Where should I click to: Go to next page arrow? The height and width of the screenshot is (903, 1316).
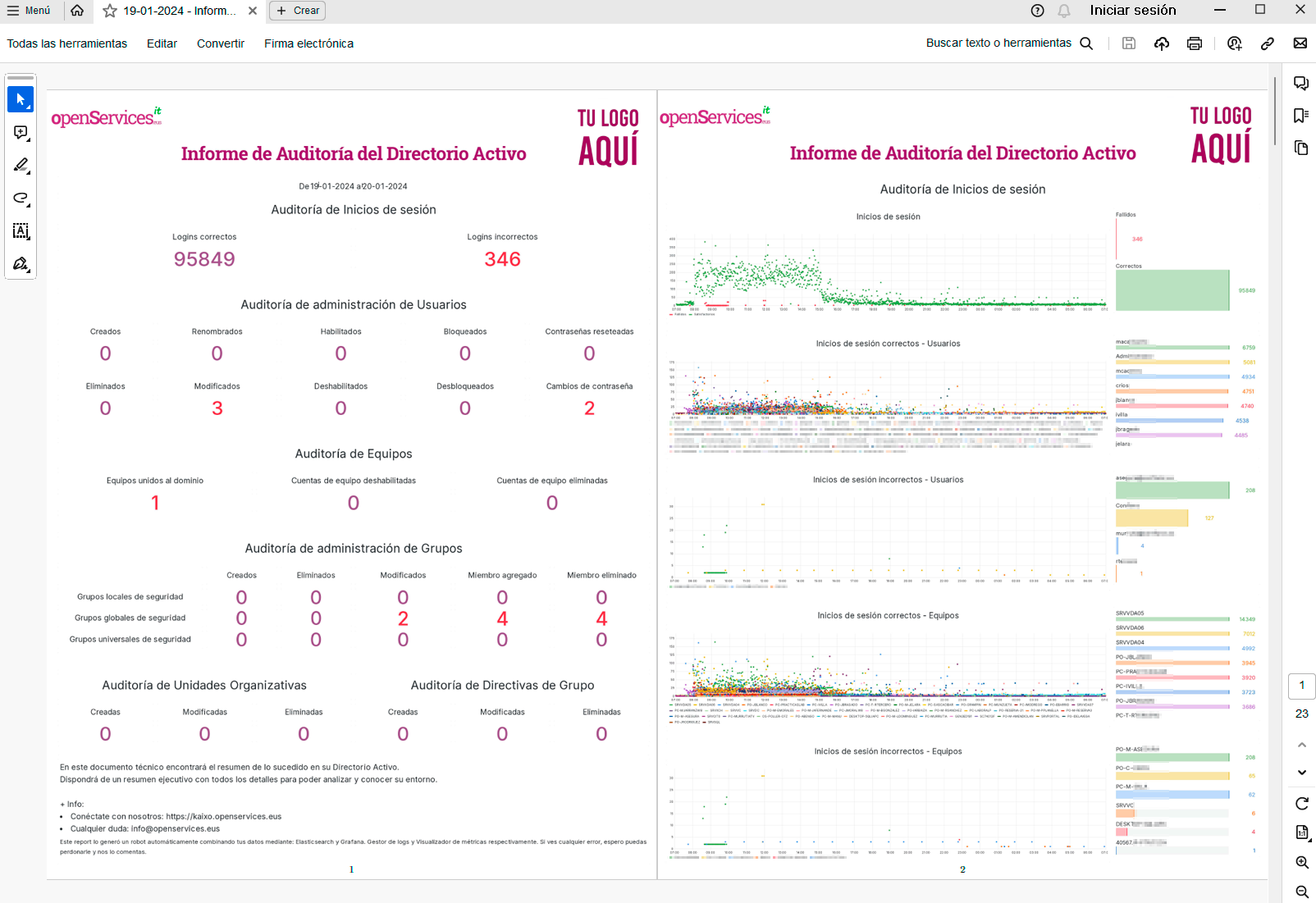pyautogui.click(x=1302, y=773)
